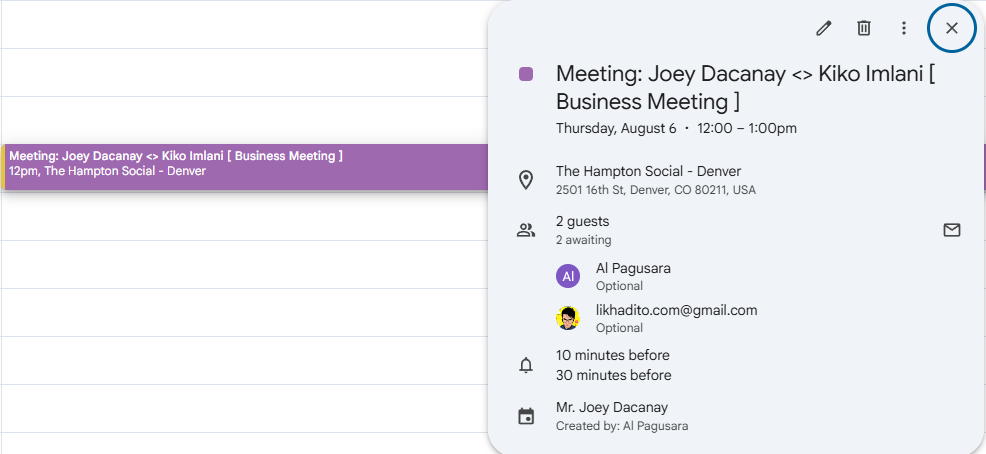The height and width of the screenshot is (454, 986).
Task: Click the event title in the popup
Action: 746,87
